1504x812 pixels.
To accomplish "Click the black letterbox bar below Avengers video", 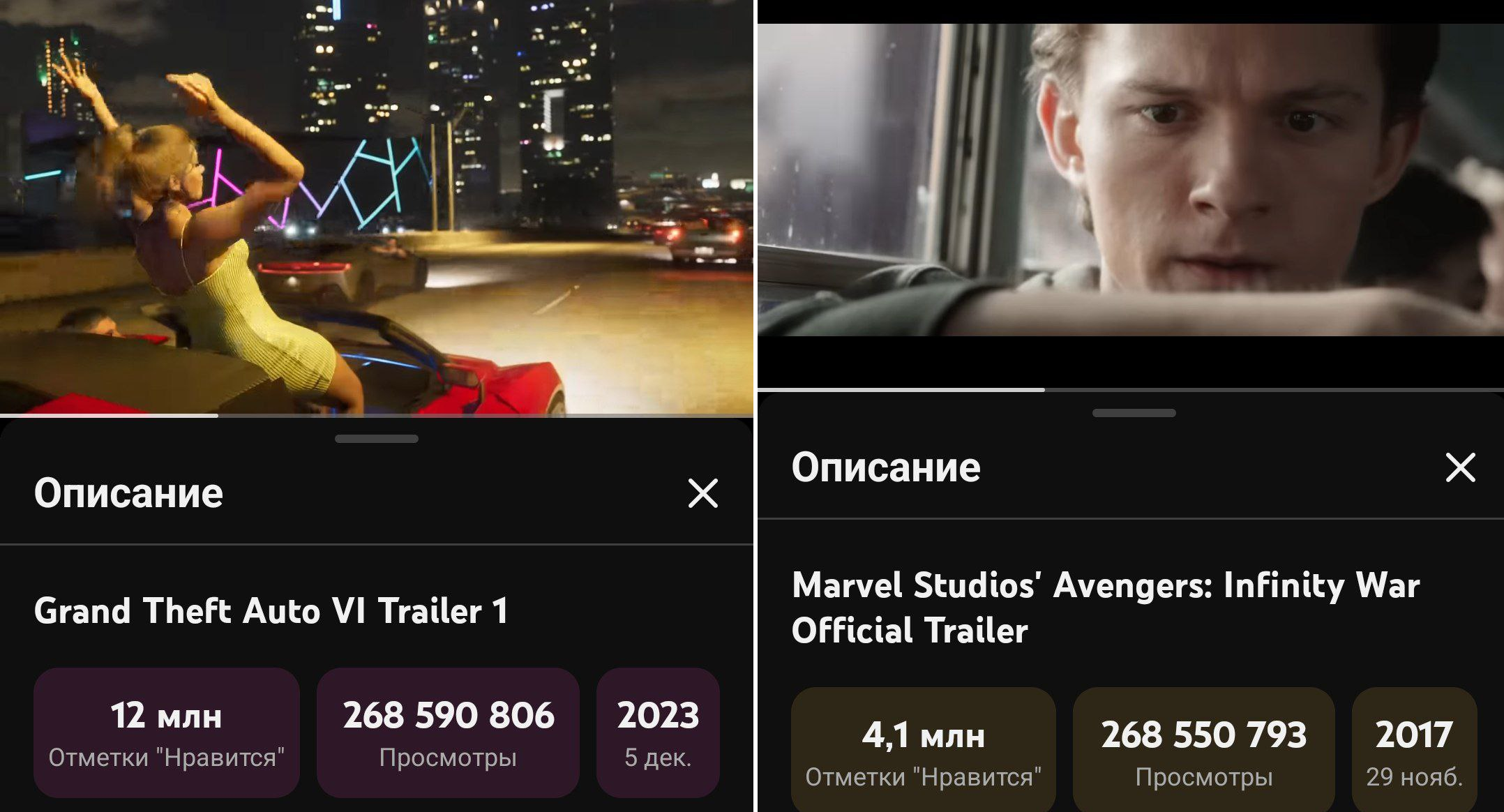I will pyautogui.click(x=1131, y=361).
